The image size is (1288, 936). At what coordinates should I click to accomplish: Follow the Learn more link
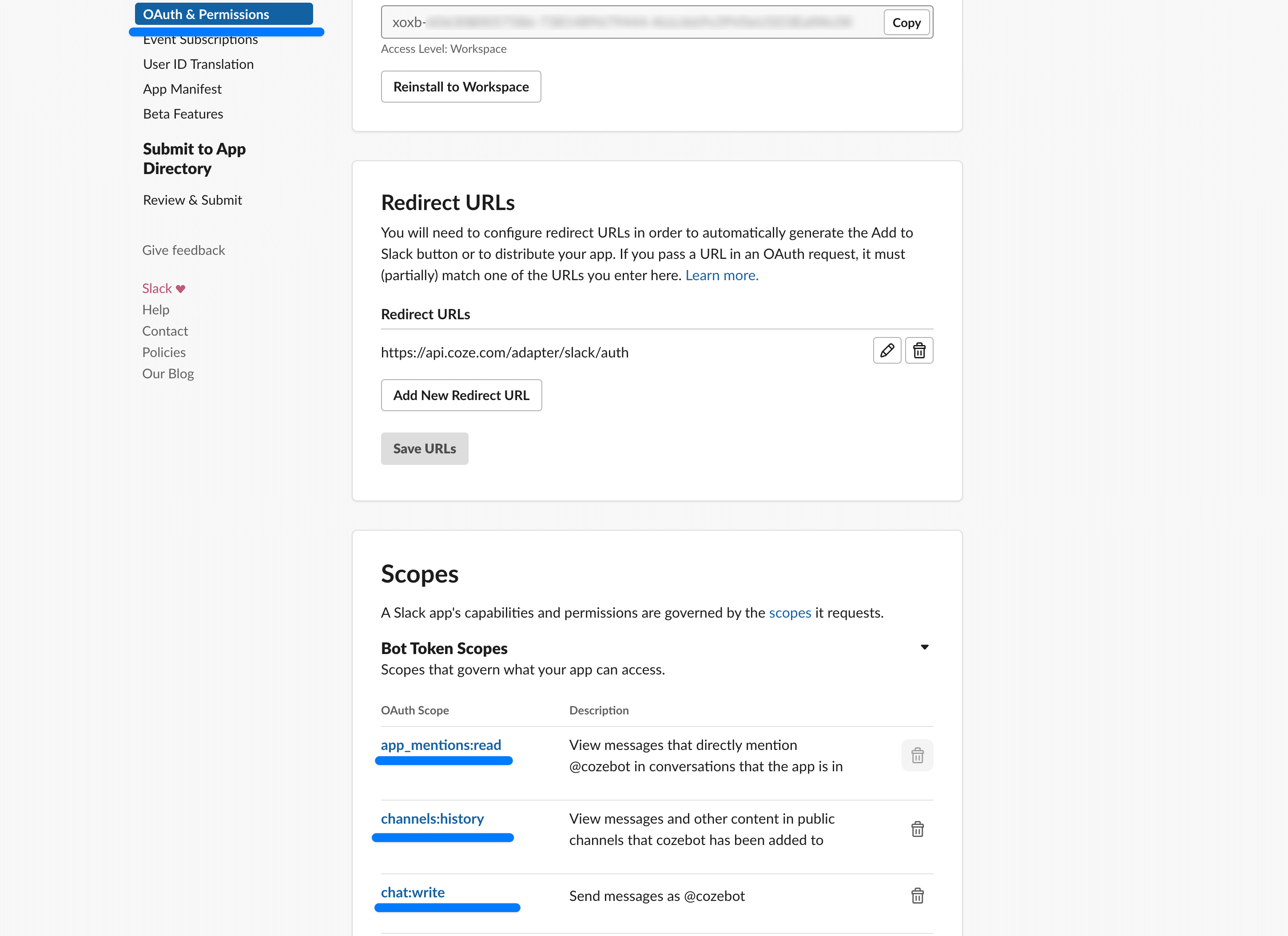721,275
